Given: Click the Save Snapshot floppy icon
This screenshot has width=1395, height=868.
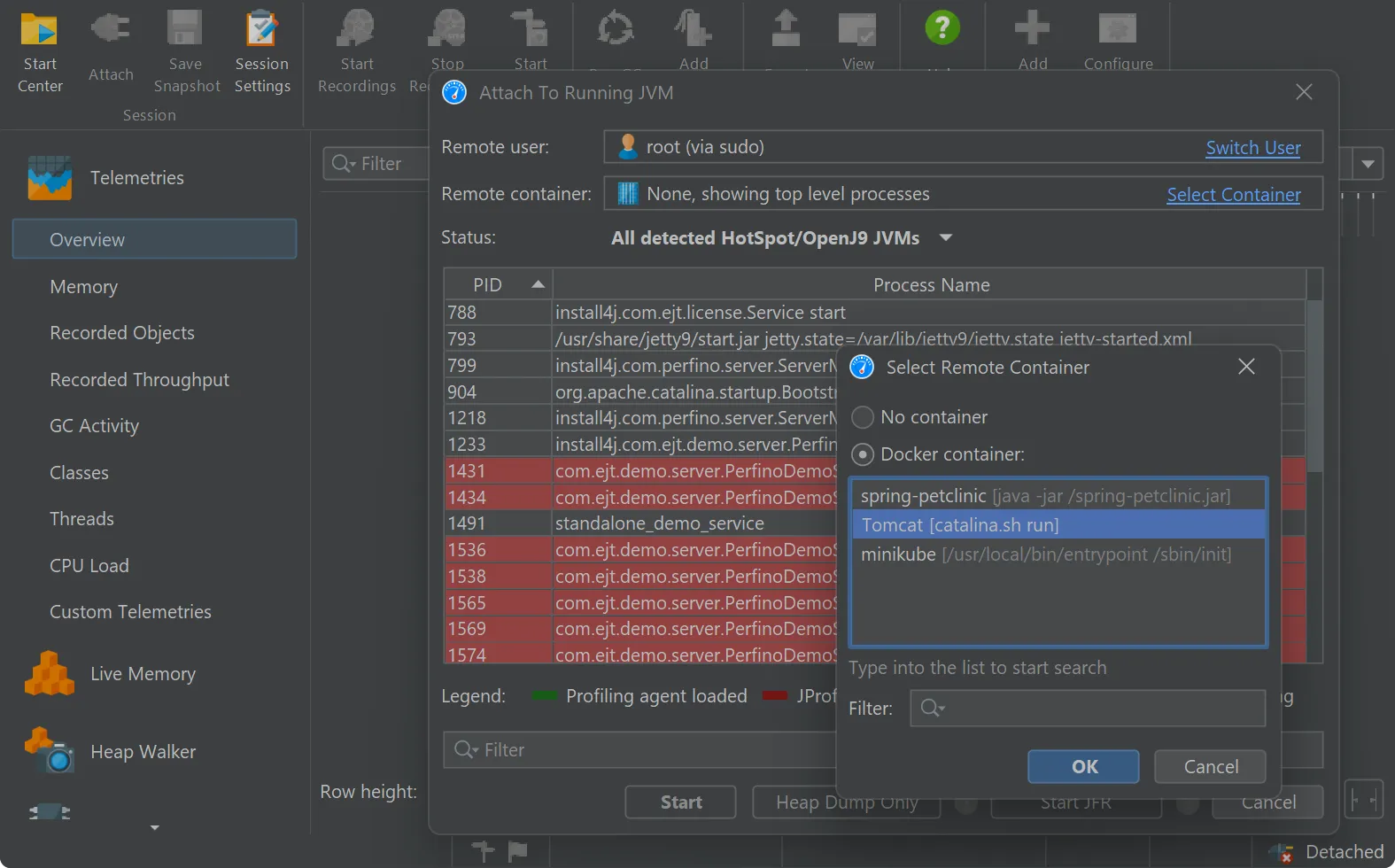Looking at the screenshot, I should (x=185, y=28).
